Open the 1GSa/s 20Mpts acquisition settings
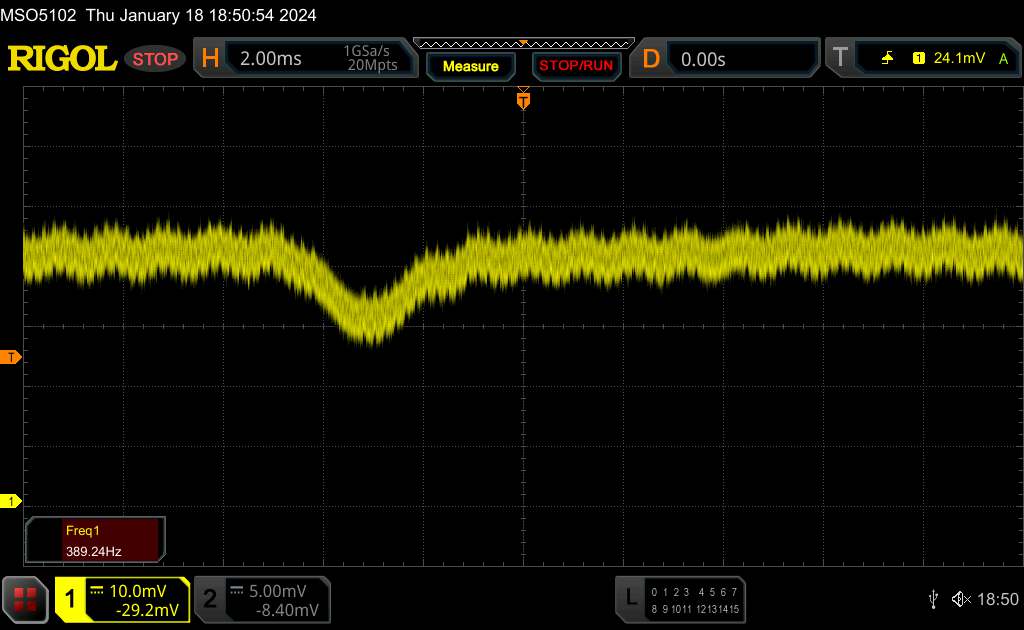 tap(370, 59)
